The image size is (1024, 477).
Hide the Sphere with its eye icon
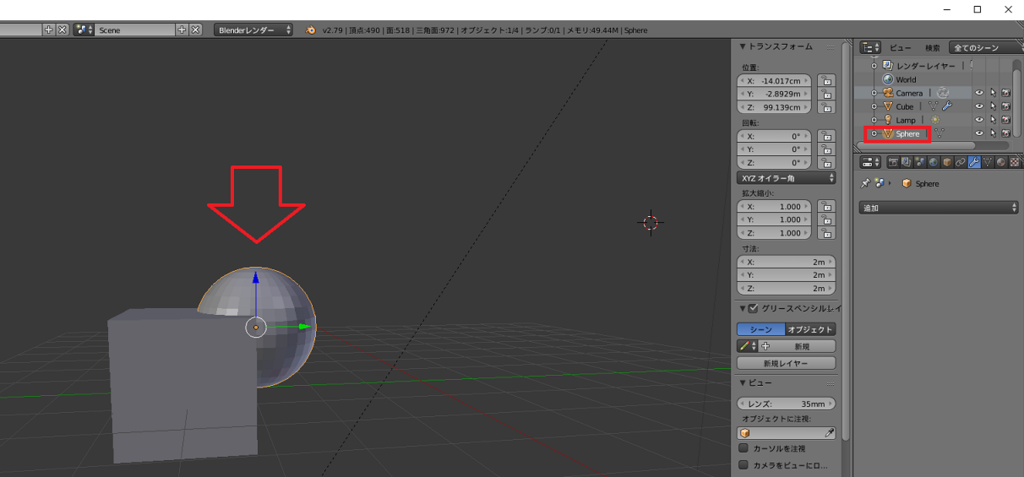(979, 134)
